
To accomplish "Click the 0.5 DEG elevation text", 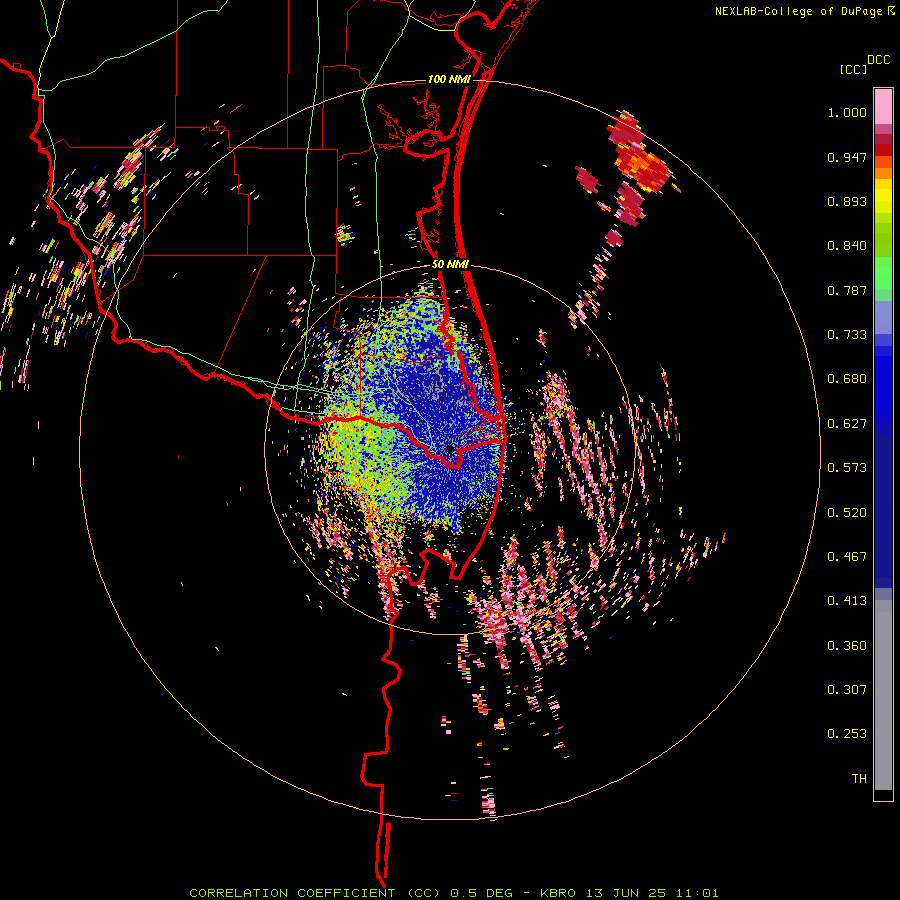I will coord(481,893).
